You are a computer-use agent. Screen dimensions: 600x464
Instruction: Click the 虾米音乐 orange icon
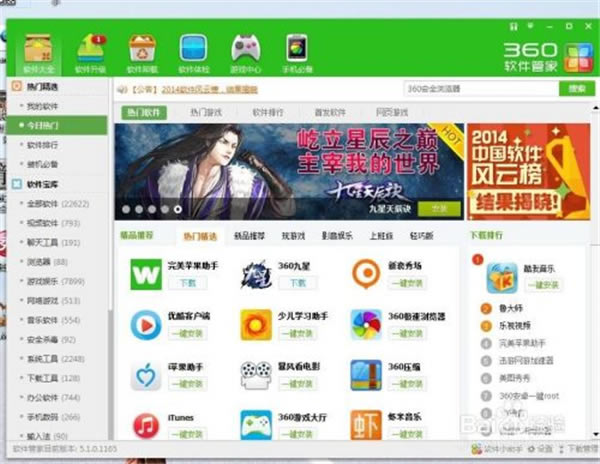(366, 425)
